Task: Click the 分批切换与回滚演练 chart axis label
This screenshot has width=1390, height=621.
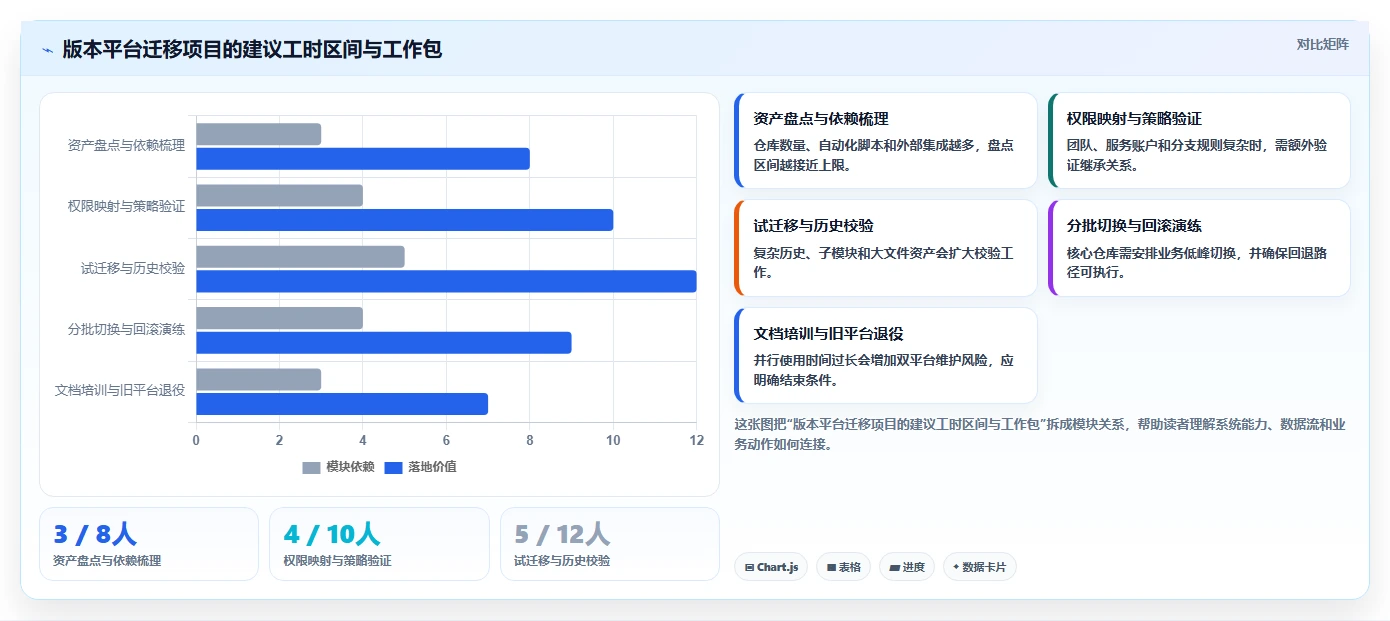Action: (126, 329)
